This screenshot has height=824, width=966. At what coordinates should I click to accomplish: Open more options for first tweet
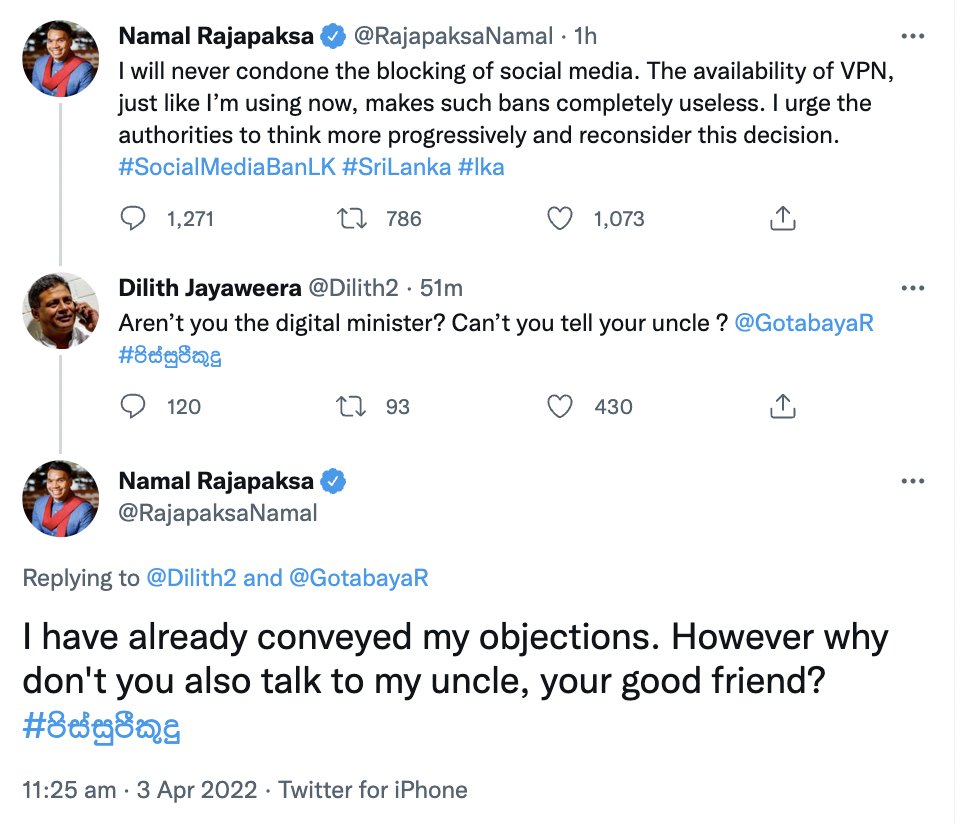point(913,36)
